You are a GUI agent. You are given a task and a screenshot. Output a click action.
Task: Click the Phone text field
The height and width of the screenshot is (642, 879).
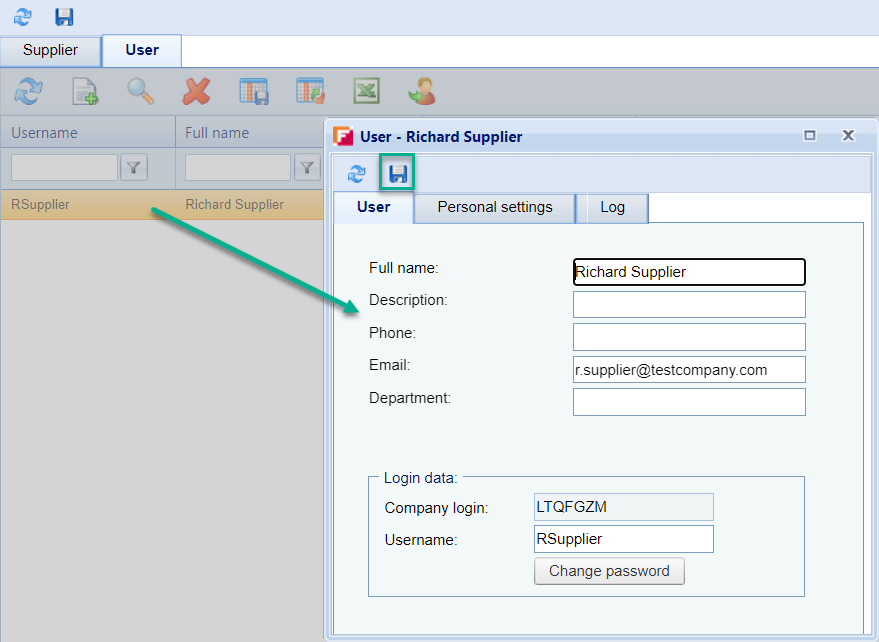click(x=688, y=337)
